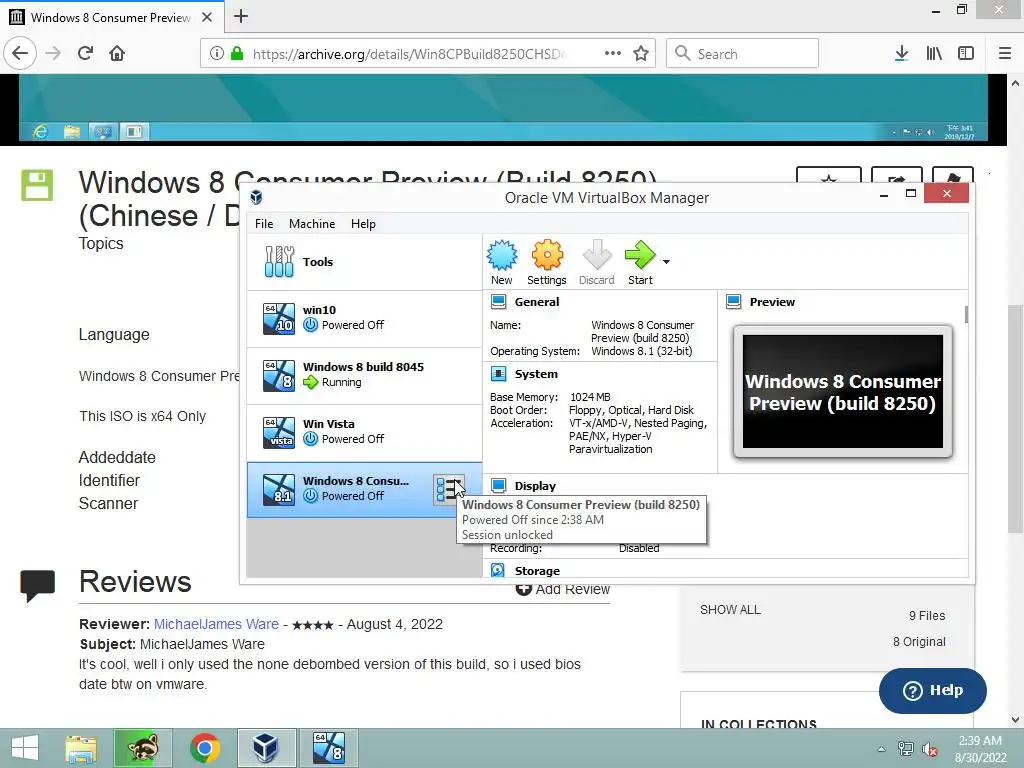Screen dimensions: 1024x768
Task: Toggle Firefox sidebar icon
Action: 966,53
